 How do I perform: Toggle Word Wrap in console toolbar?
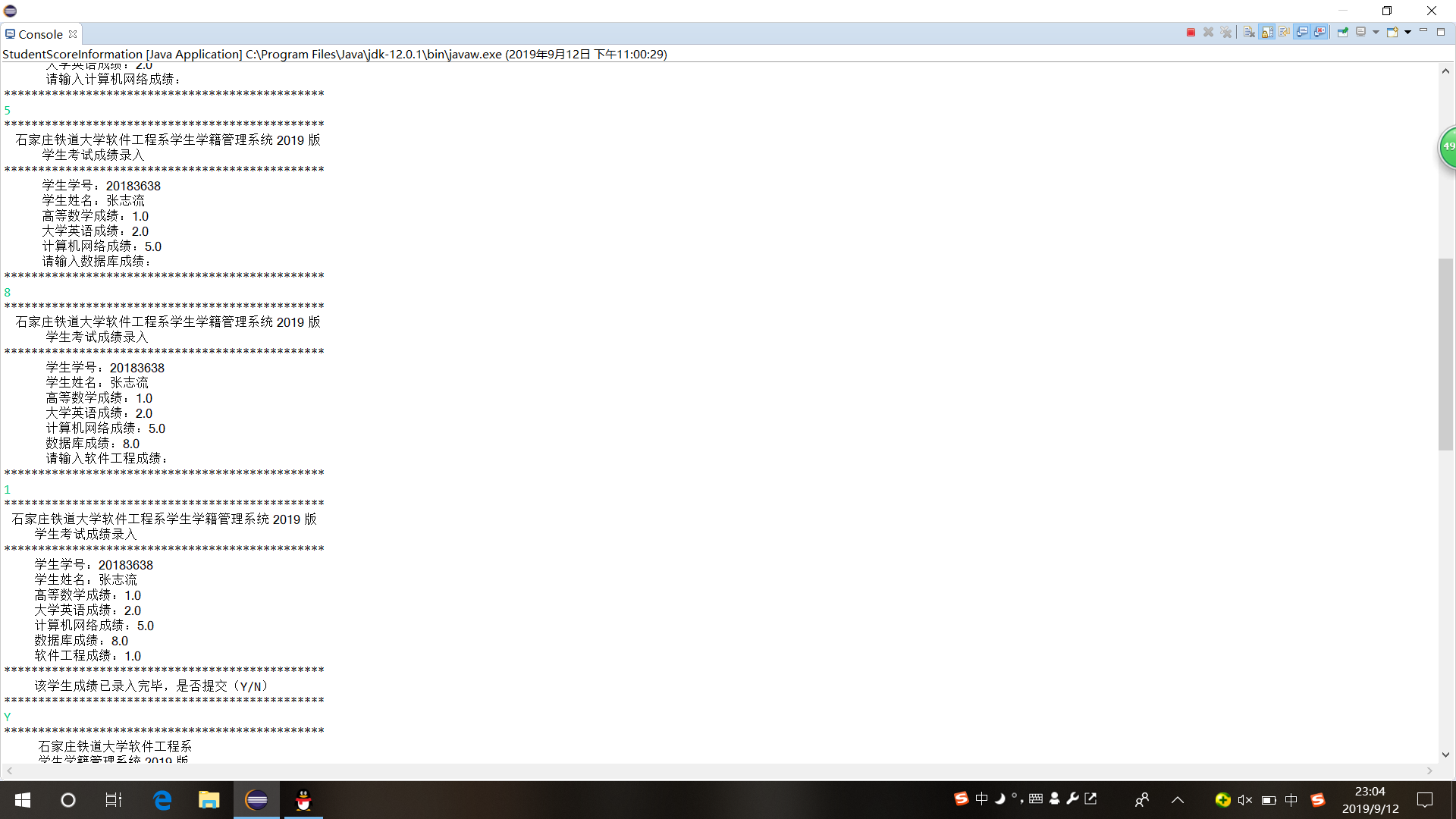(x=1285, y=32)
